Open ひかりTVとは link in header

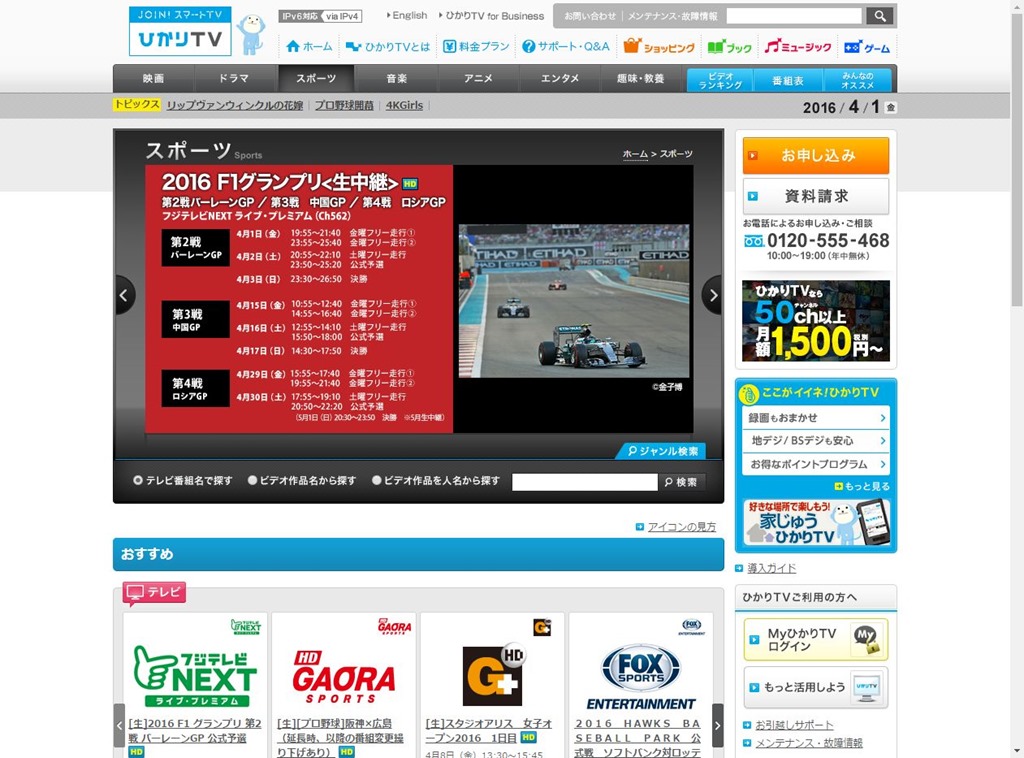pos(388,46)
